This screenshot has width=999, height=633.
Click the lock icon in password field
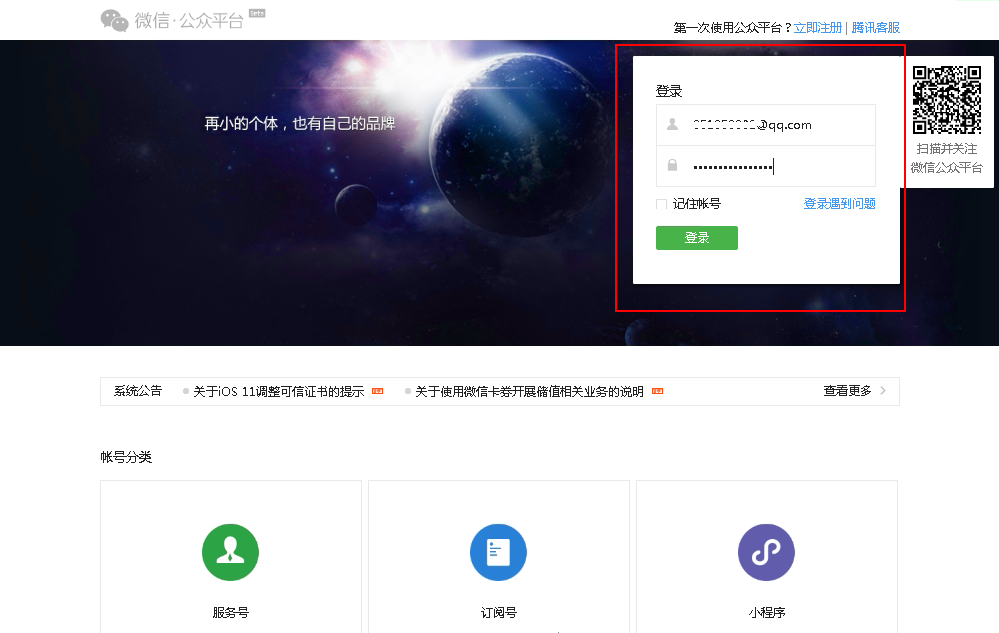pos(672,166)
